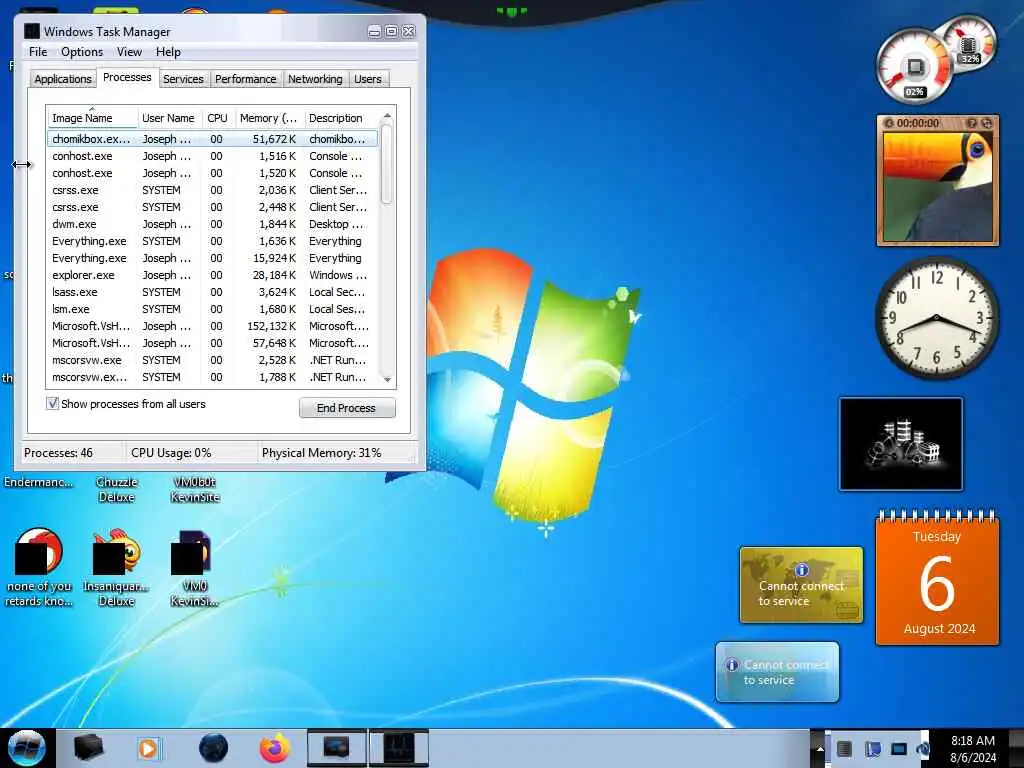
Task: Toggle Show processes from all users
Action: point(53,404)
